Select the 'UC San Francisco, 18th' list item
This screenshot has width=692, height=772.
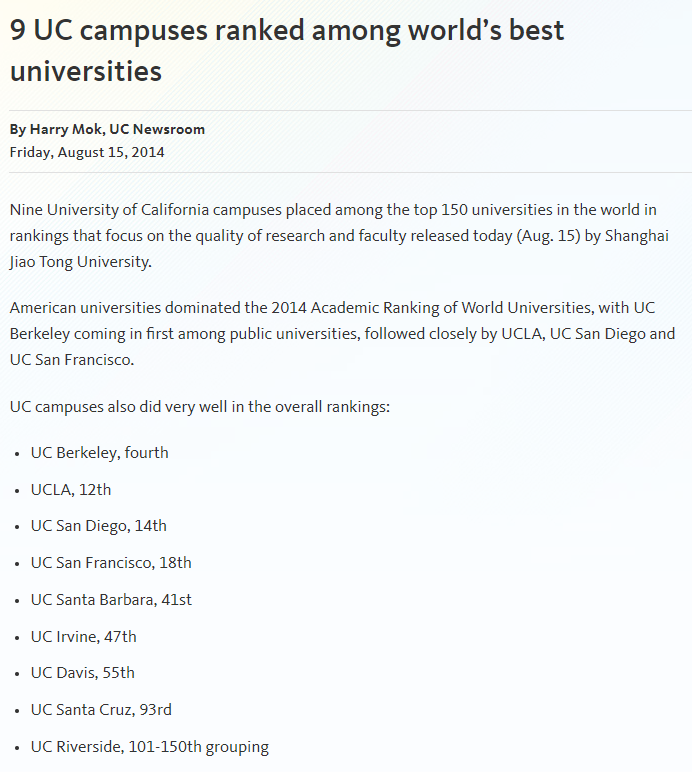[x=111, y=562]
